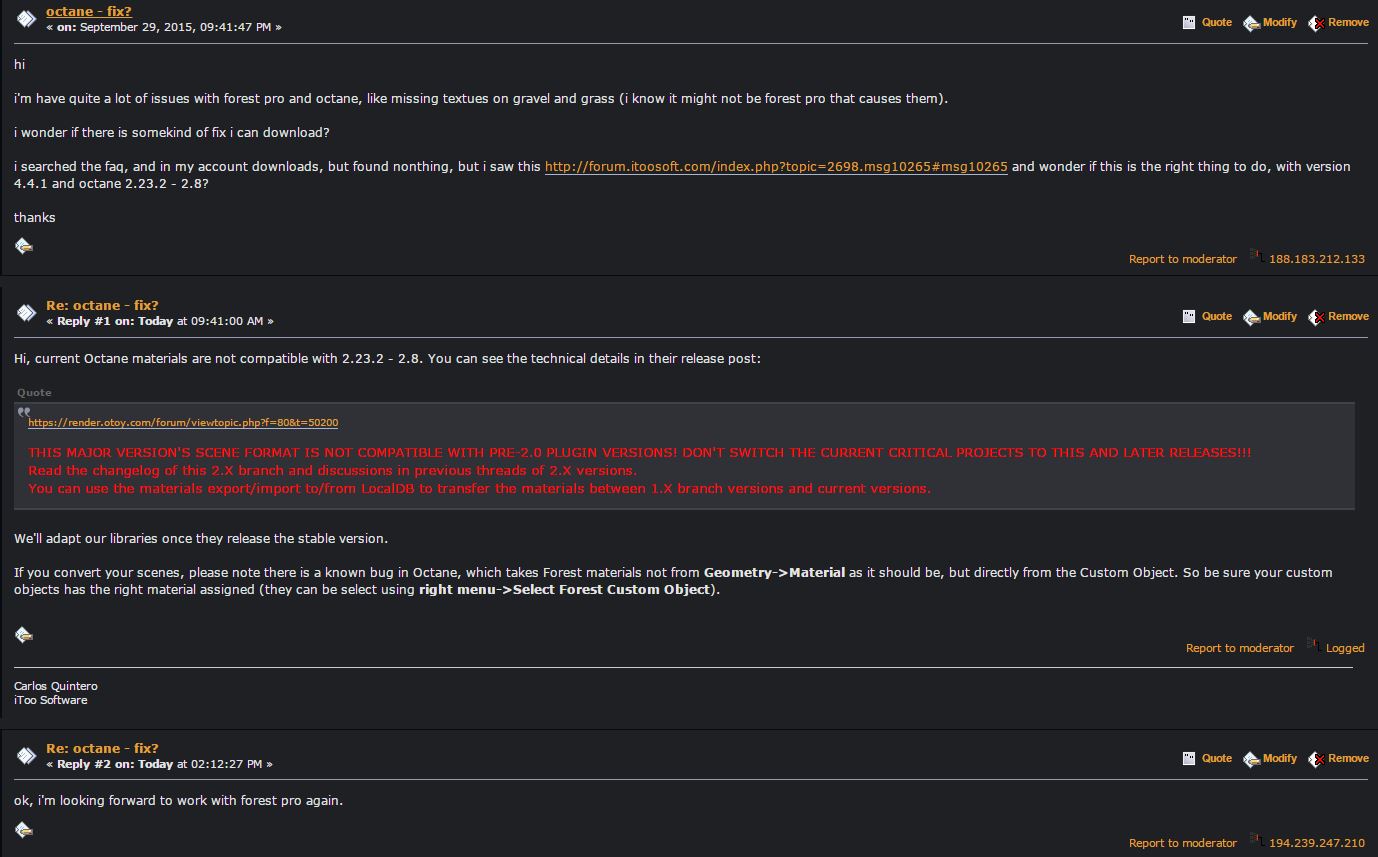Screen dimensions: 1378x857
Task: Click Modify text link on Reply #2
Action: (1279, 758)
